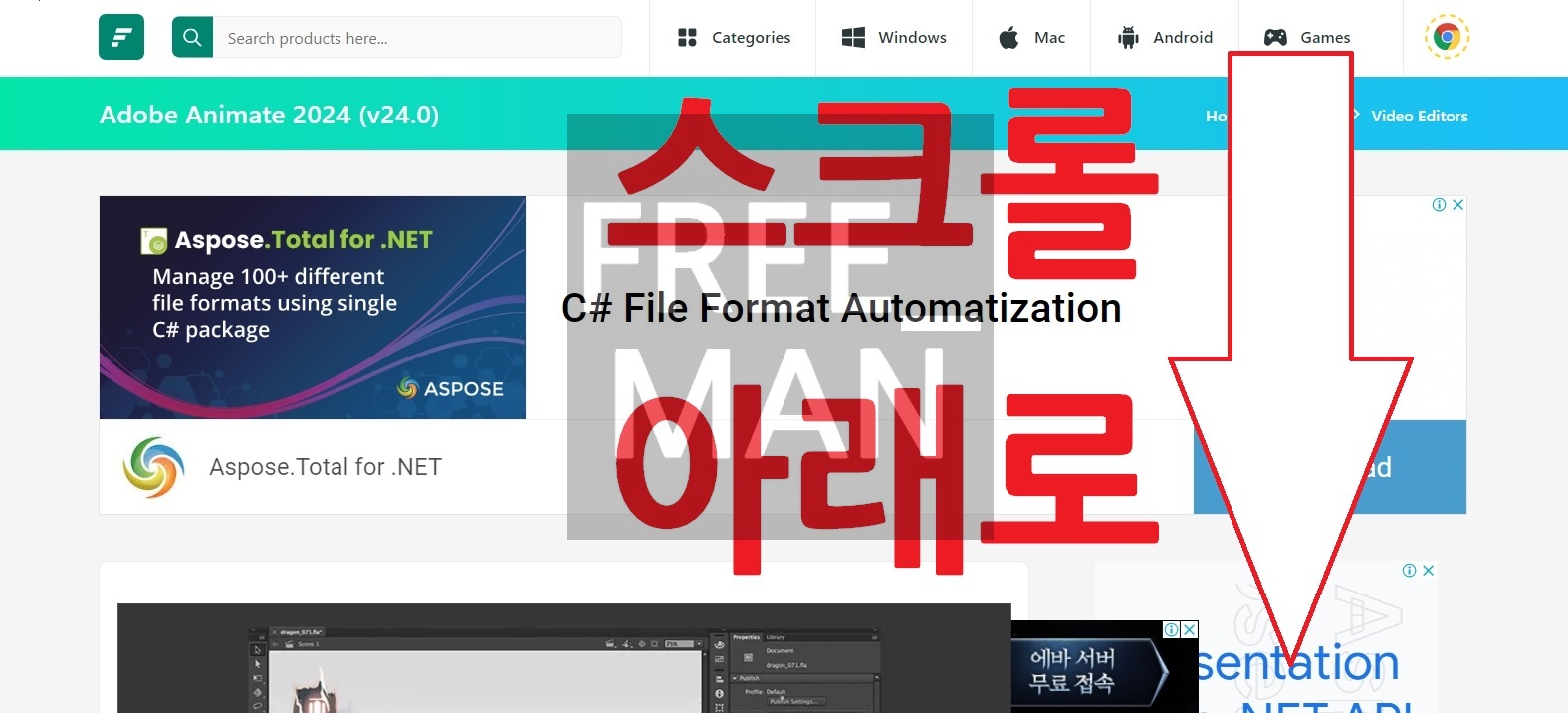Open the Android menu item
The height and width of the screenshot is (713, 1568).
1165,37
